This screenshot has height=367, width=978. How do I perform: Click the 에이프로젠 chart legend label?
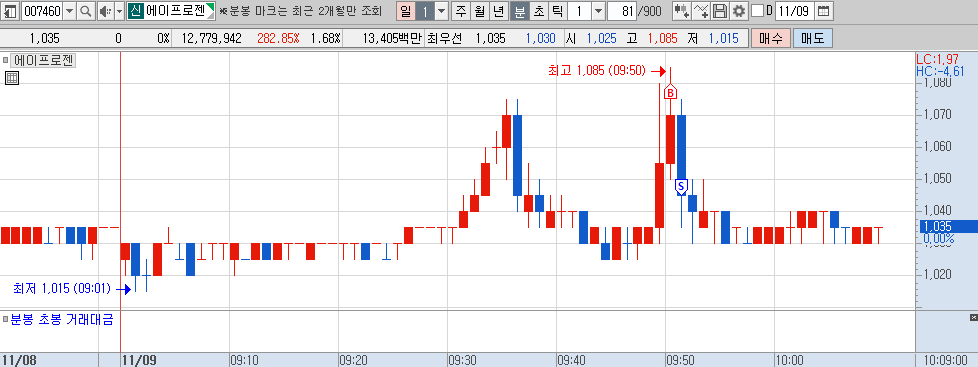pyautogui.click(x=43, y=61)
